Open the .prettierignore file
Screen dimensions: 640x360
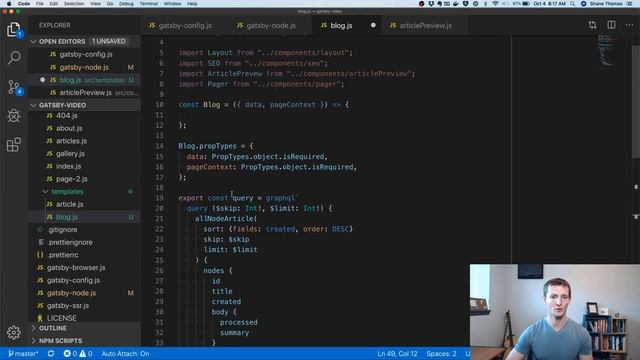pos(84,242)
